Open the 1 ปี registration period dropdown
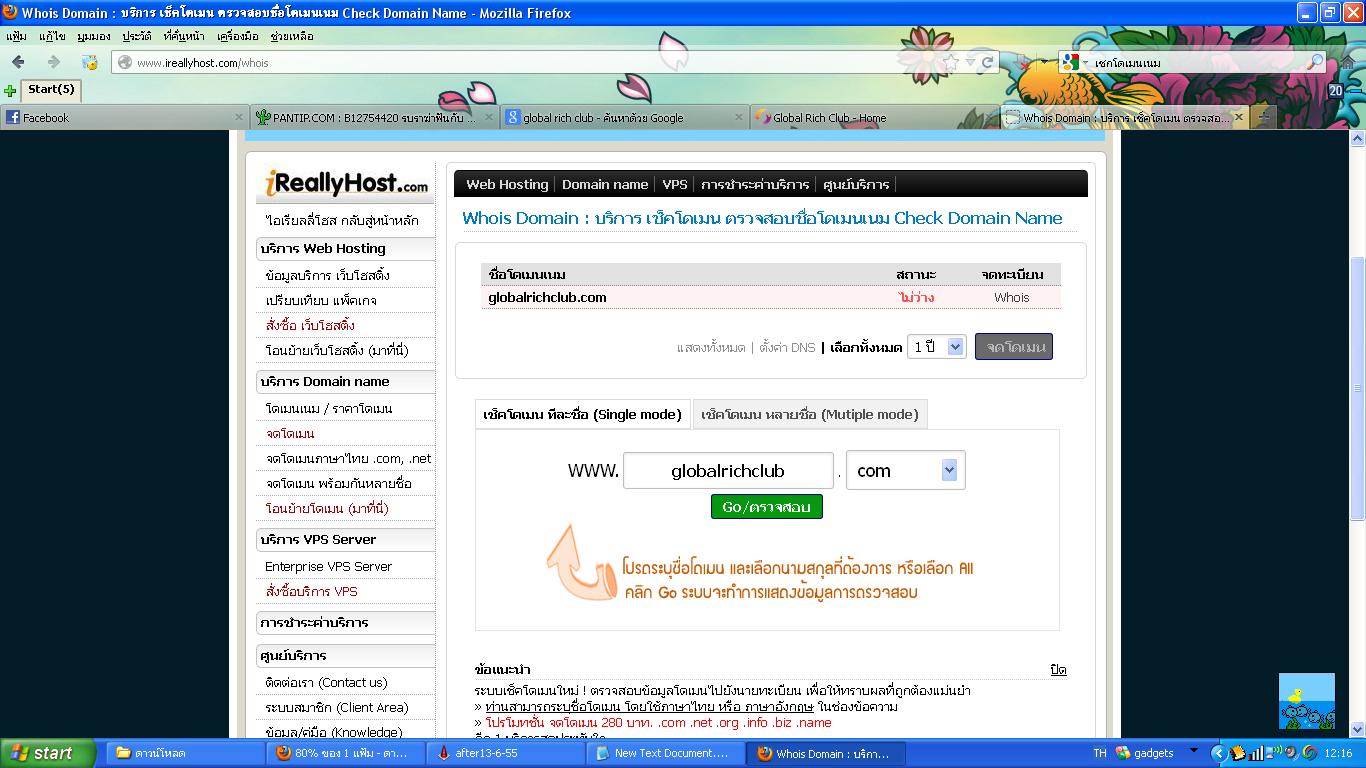1366x768 pixels. [x=936, y=347]
